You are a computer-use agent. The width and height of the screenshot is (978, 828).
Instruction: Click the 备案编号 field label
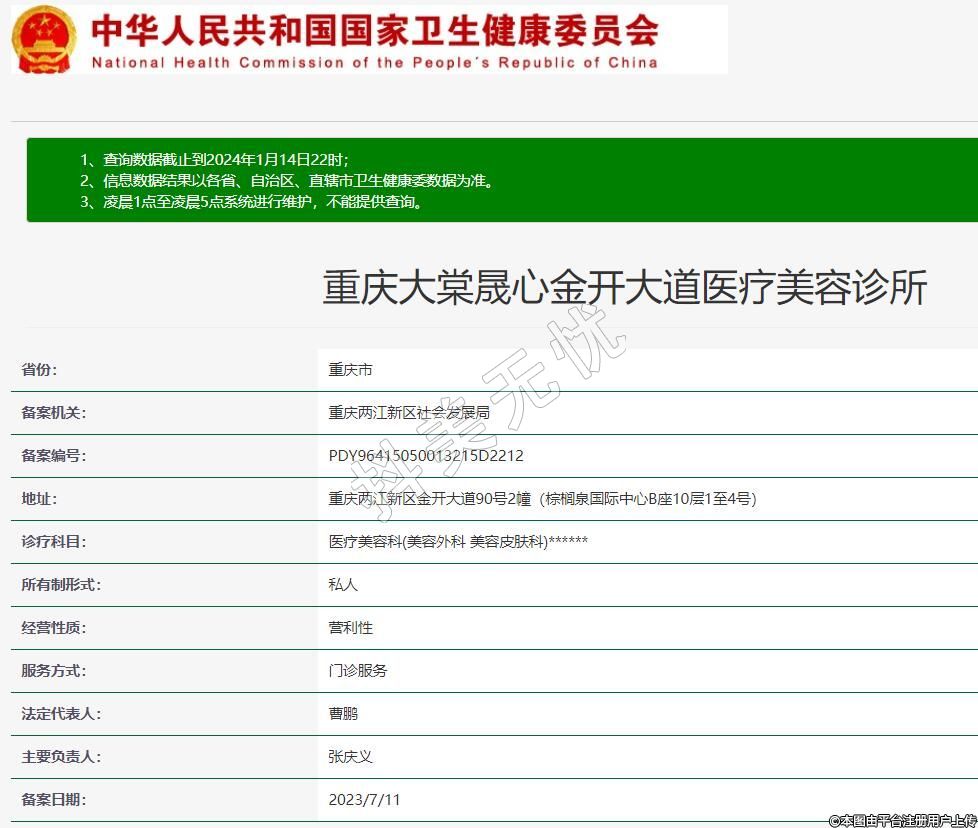[54, 456]
